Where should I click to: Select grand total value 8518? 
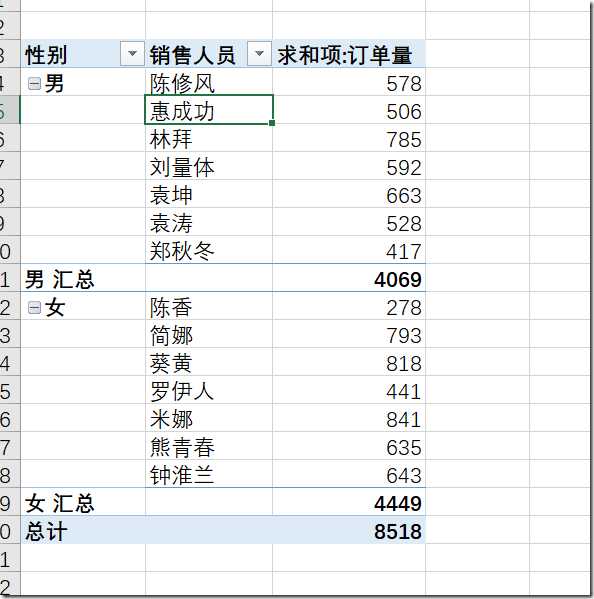click(398, 531)
